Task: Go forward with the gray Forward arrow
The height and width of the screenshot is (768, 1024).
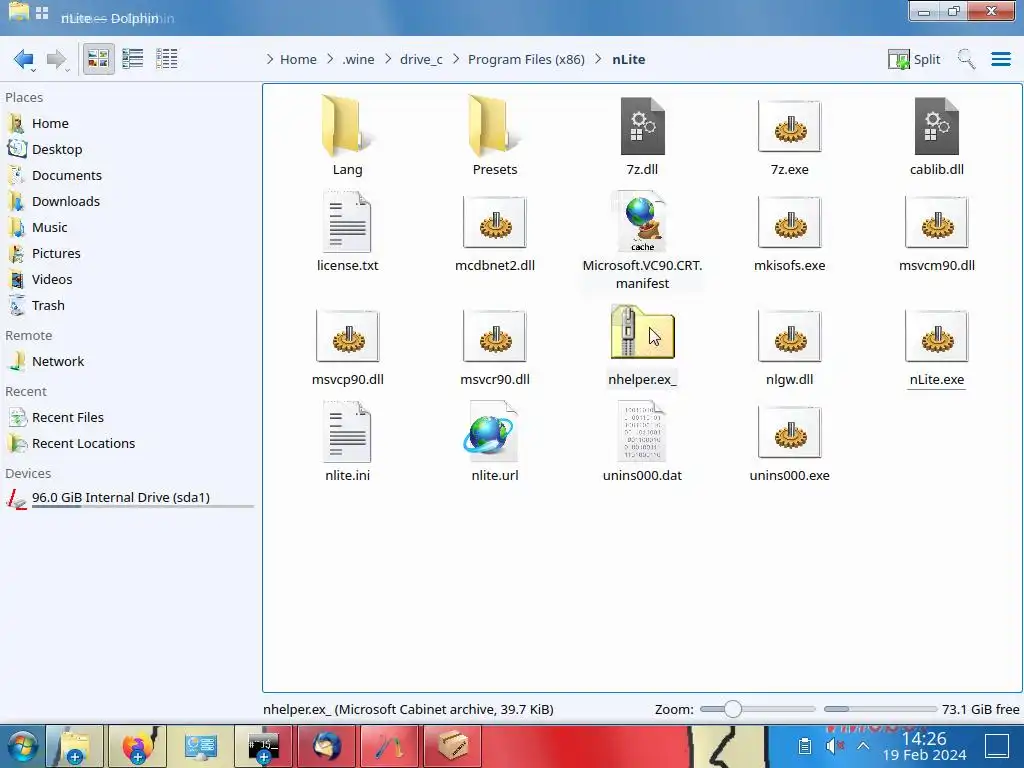Action: click(57, 59)
